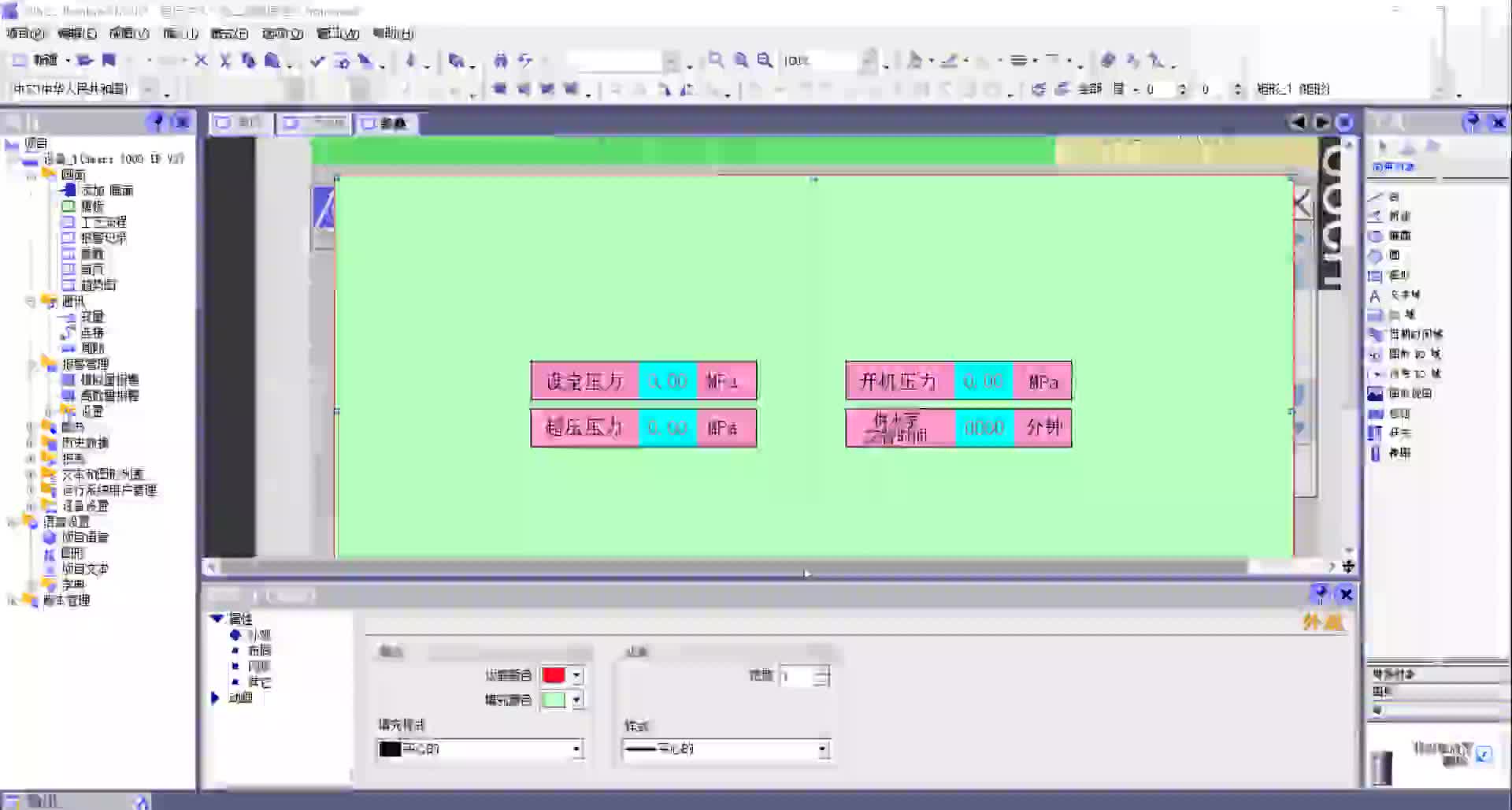Screen dimensions: 1512x810
Task: Select the Ellipse tool in toolbox
Action: [x=1390, y=236]
